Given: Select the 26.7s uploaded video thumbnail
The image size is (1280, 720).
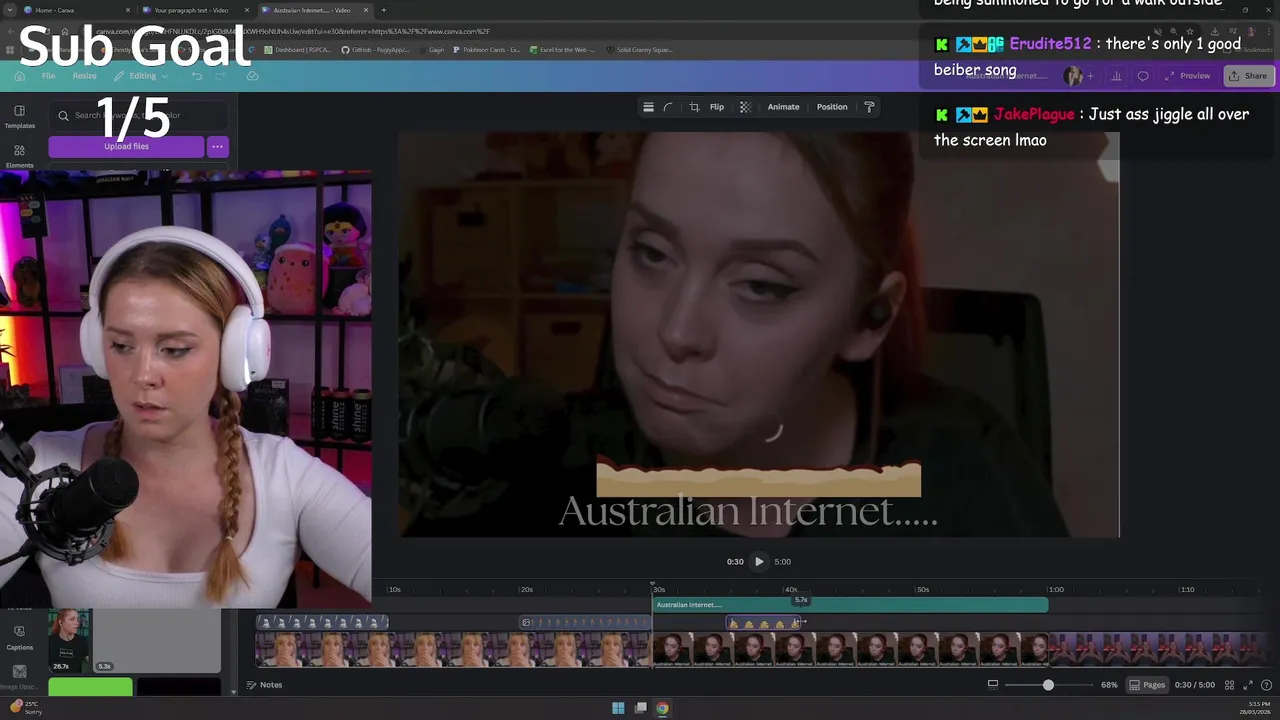Looking at the screenshot, I should 69,641.
